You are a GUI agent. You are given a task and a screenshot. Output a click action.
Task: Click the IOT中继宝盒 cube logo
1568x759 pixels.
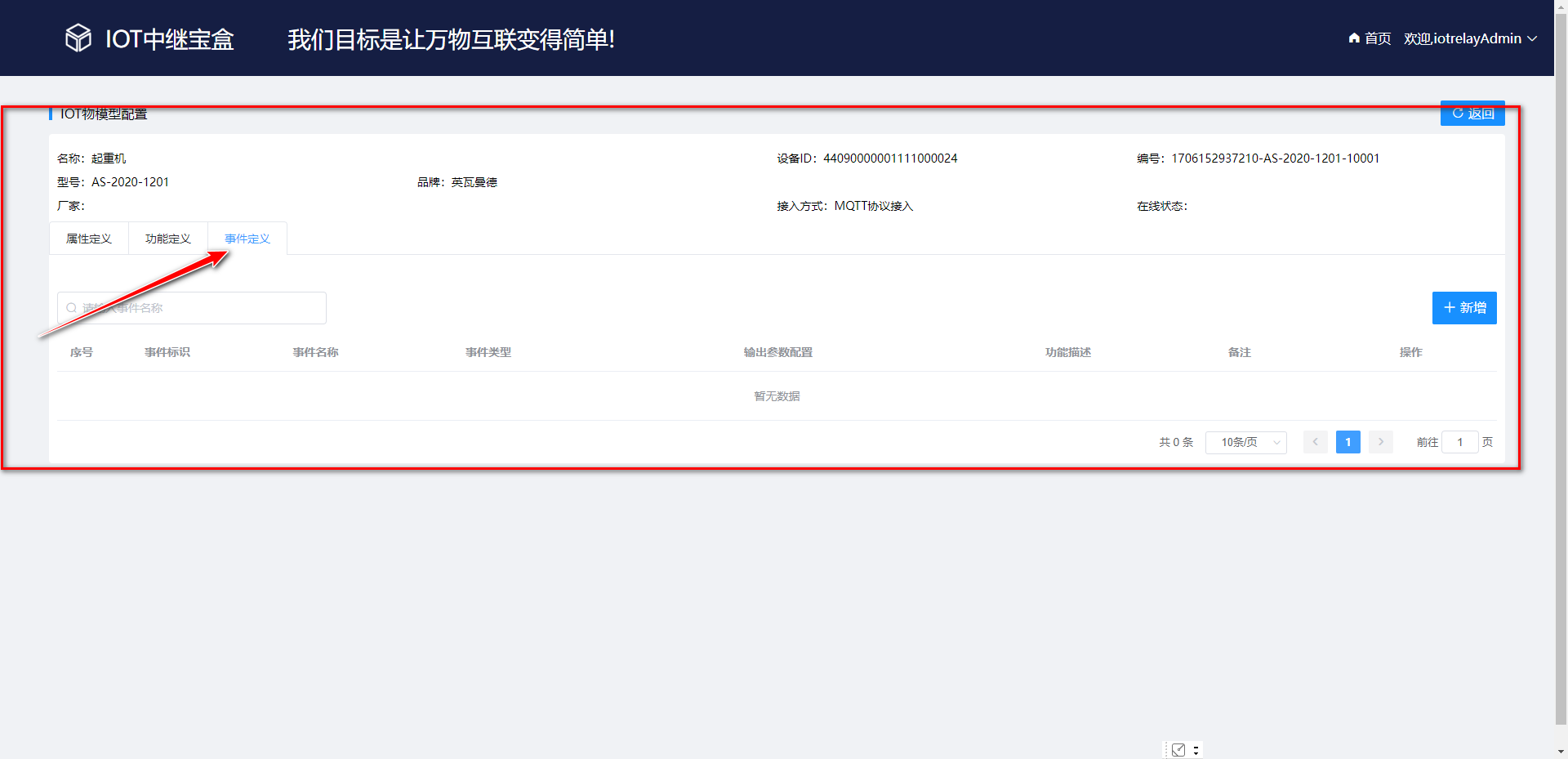pos(78,37)
